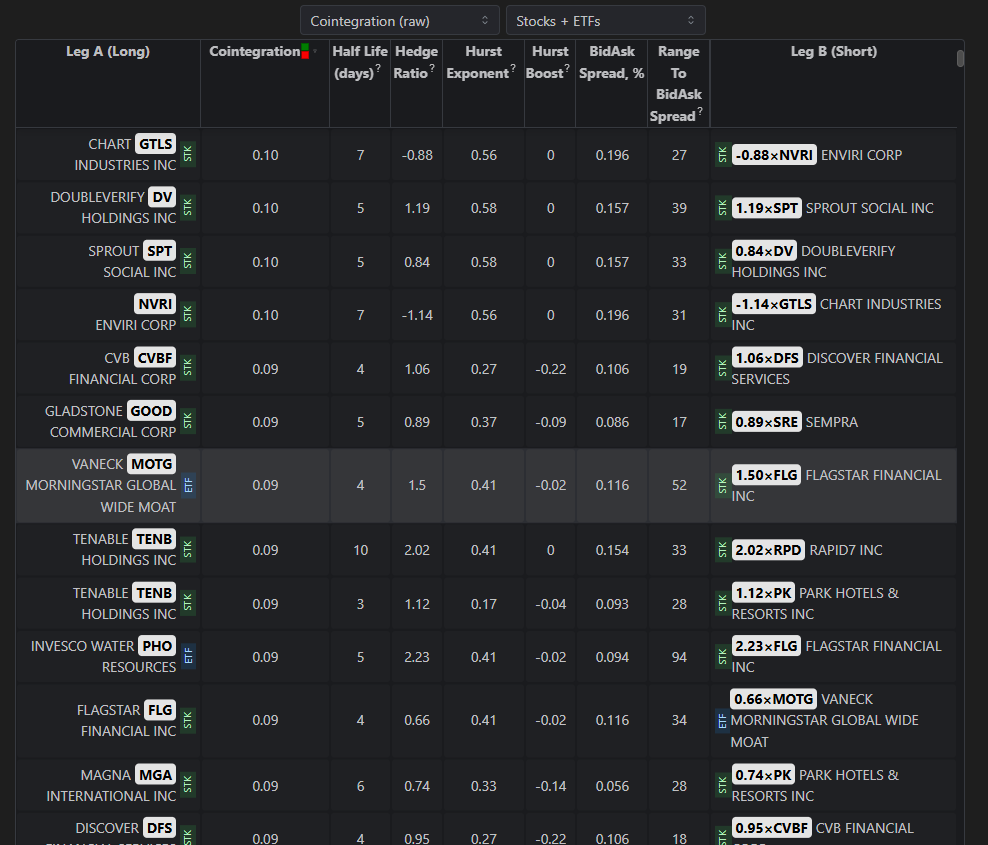Click the STK tag beside GTLS
This screenshot has height=845, width=988.
[x=188, y=154]
